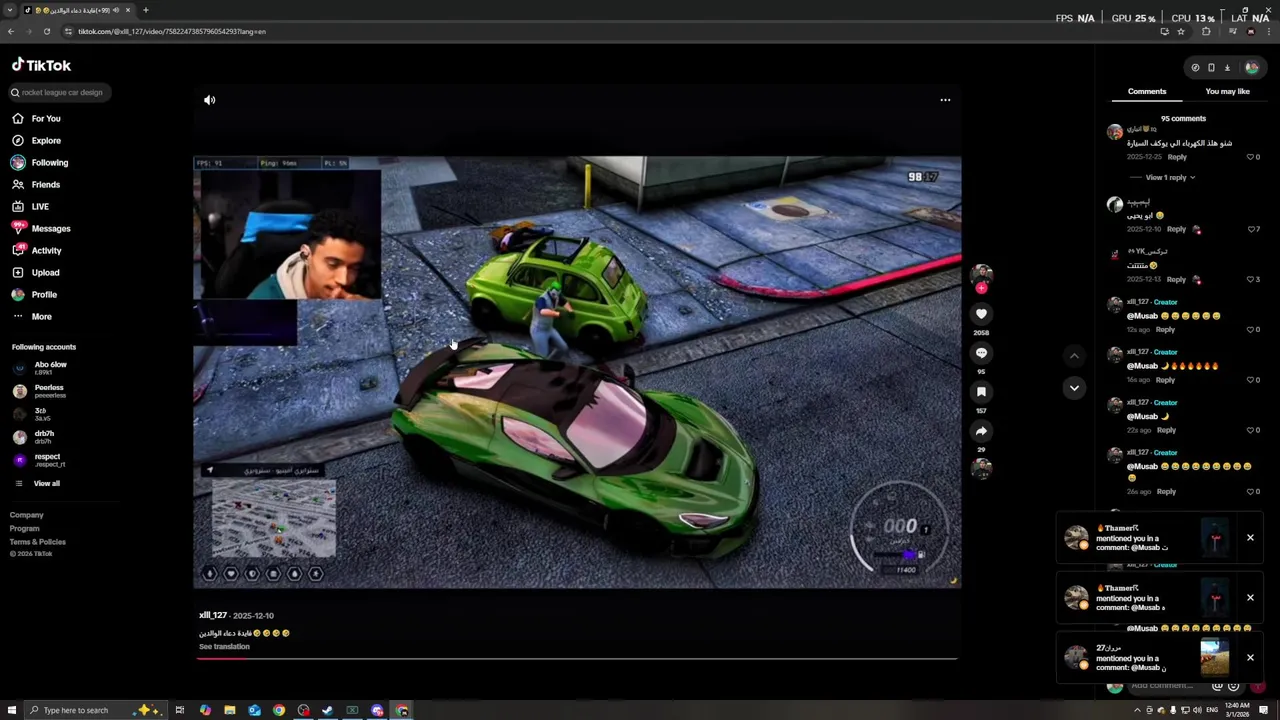This screenshot has width=1280, height=720.
Task: Open the More menu in sidebar
Action: pyautogui.click(x=32, y=316)
